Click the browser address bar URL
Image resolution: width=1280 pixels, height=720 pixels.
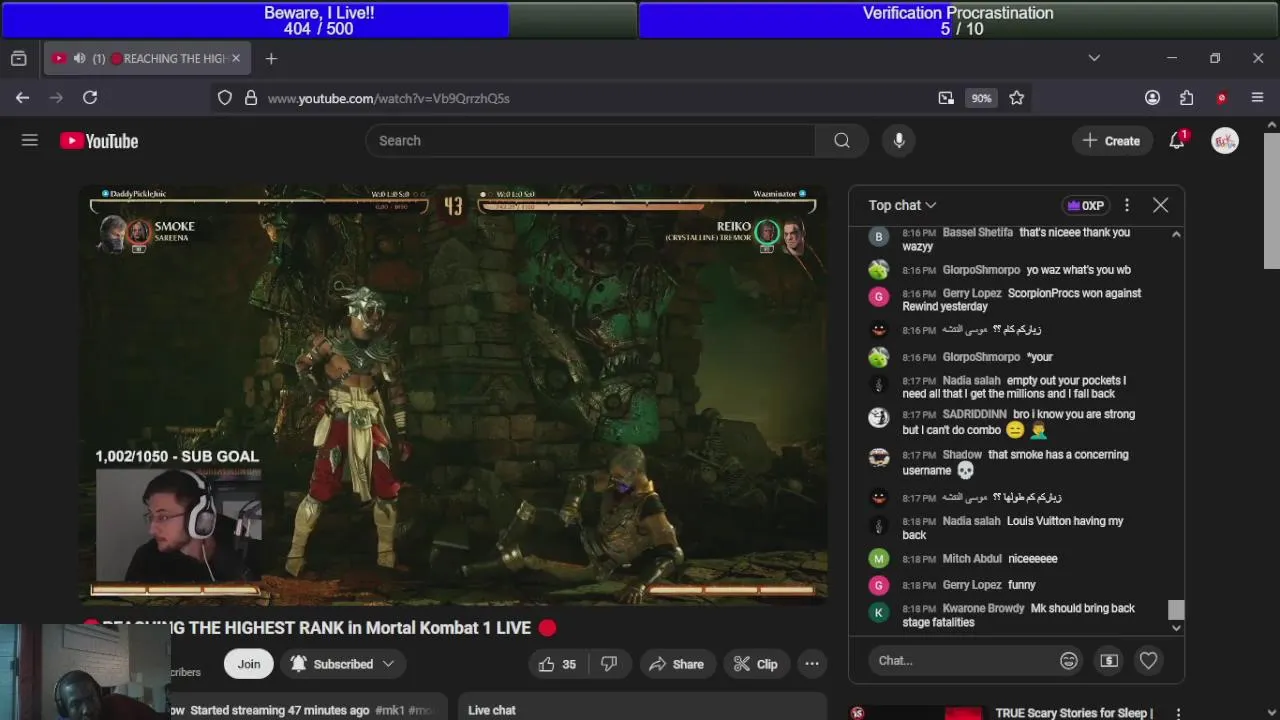[x=389, y=98]
